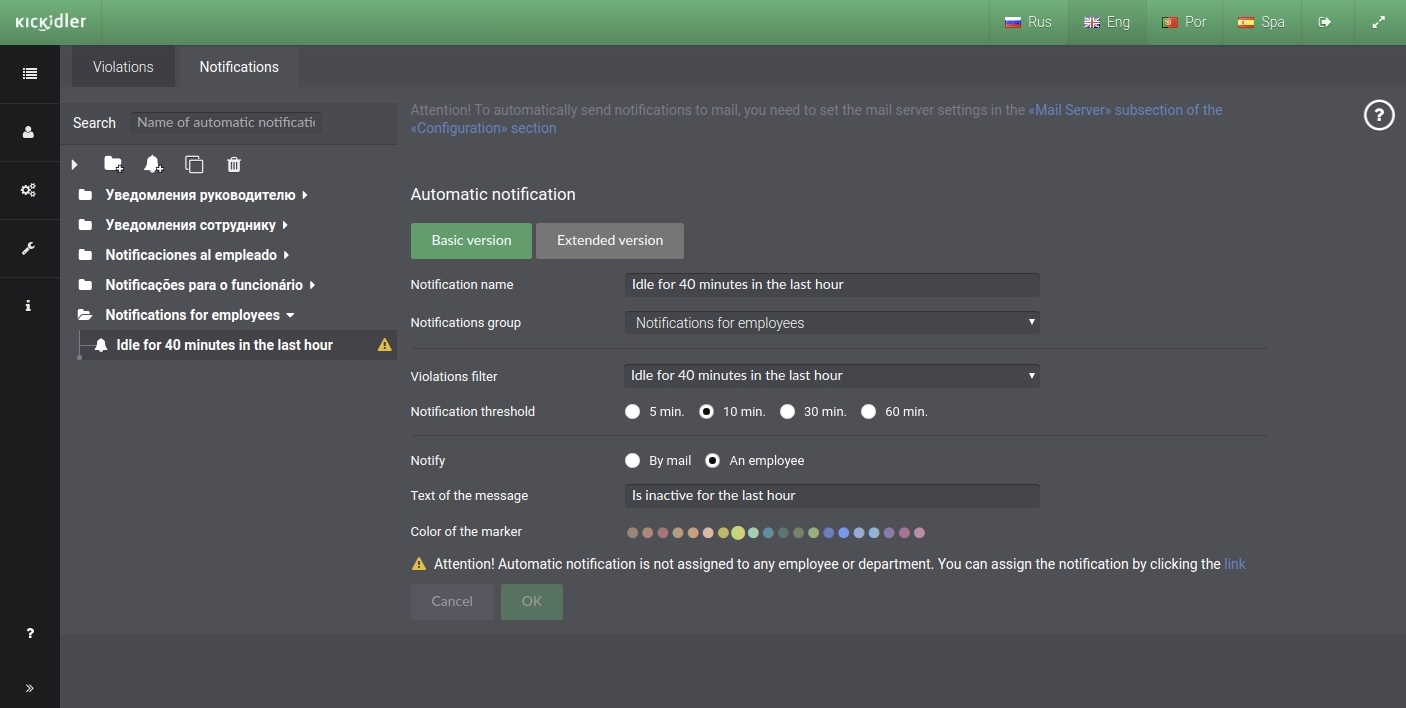
Task: Expand the Notificaciones al empleado folder arrow
Action: pos(286,255)
